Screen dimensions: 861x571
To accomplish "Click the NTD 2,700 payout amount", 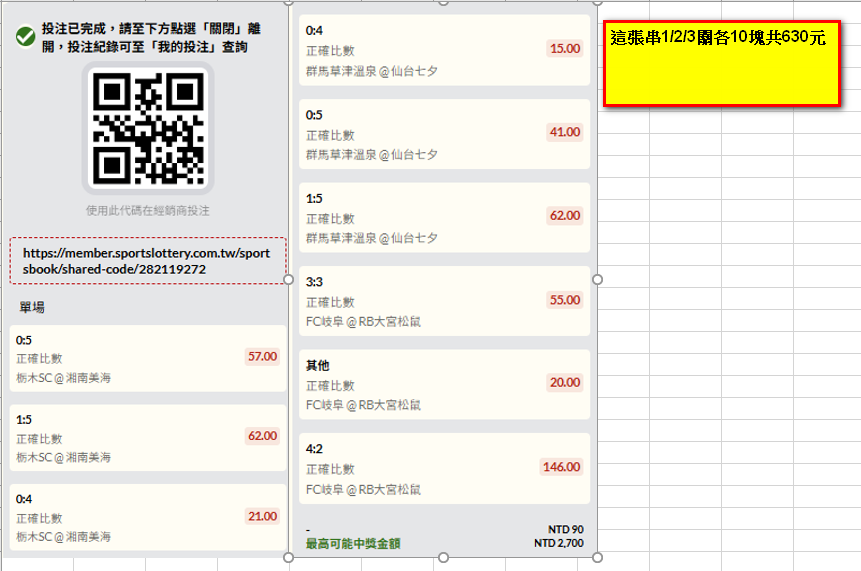I will (559, 544).
